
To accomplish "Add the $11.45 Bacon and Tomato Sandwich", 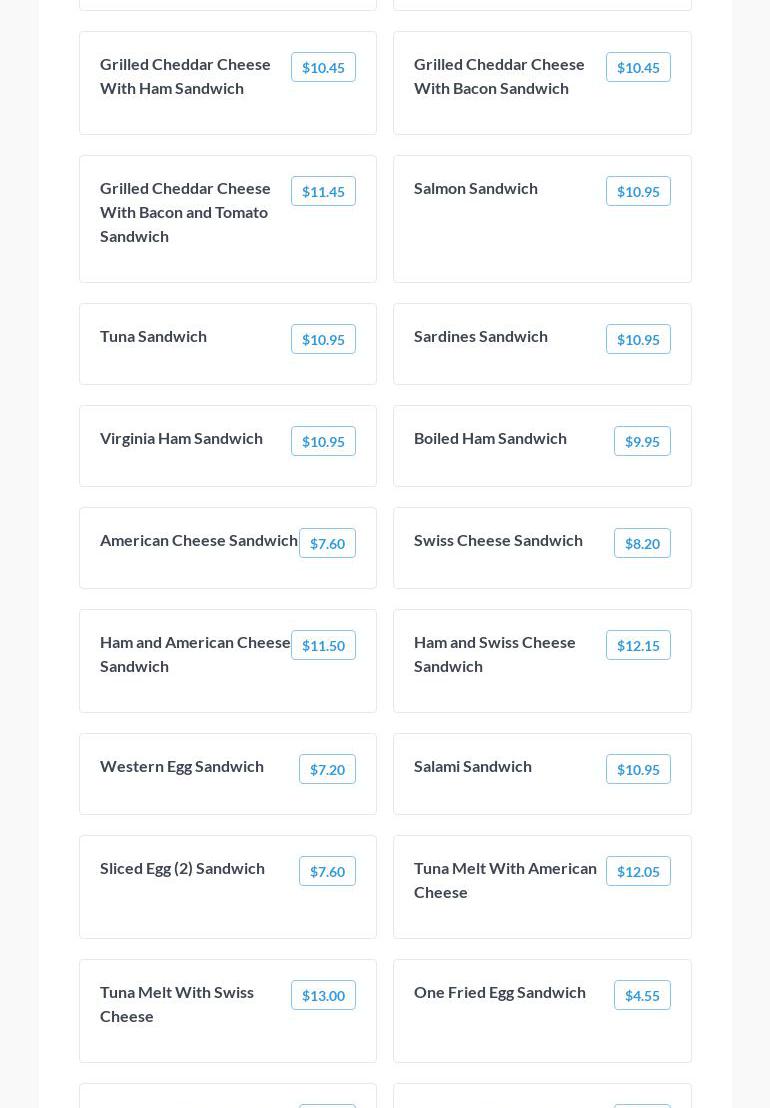I will pyautogui.click(x=323, y=191).
